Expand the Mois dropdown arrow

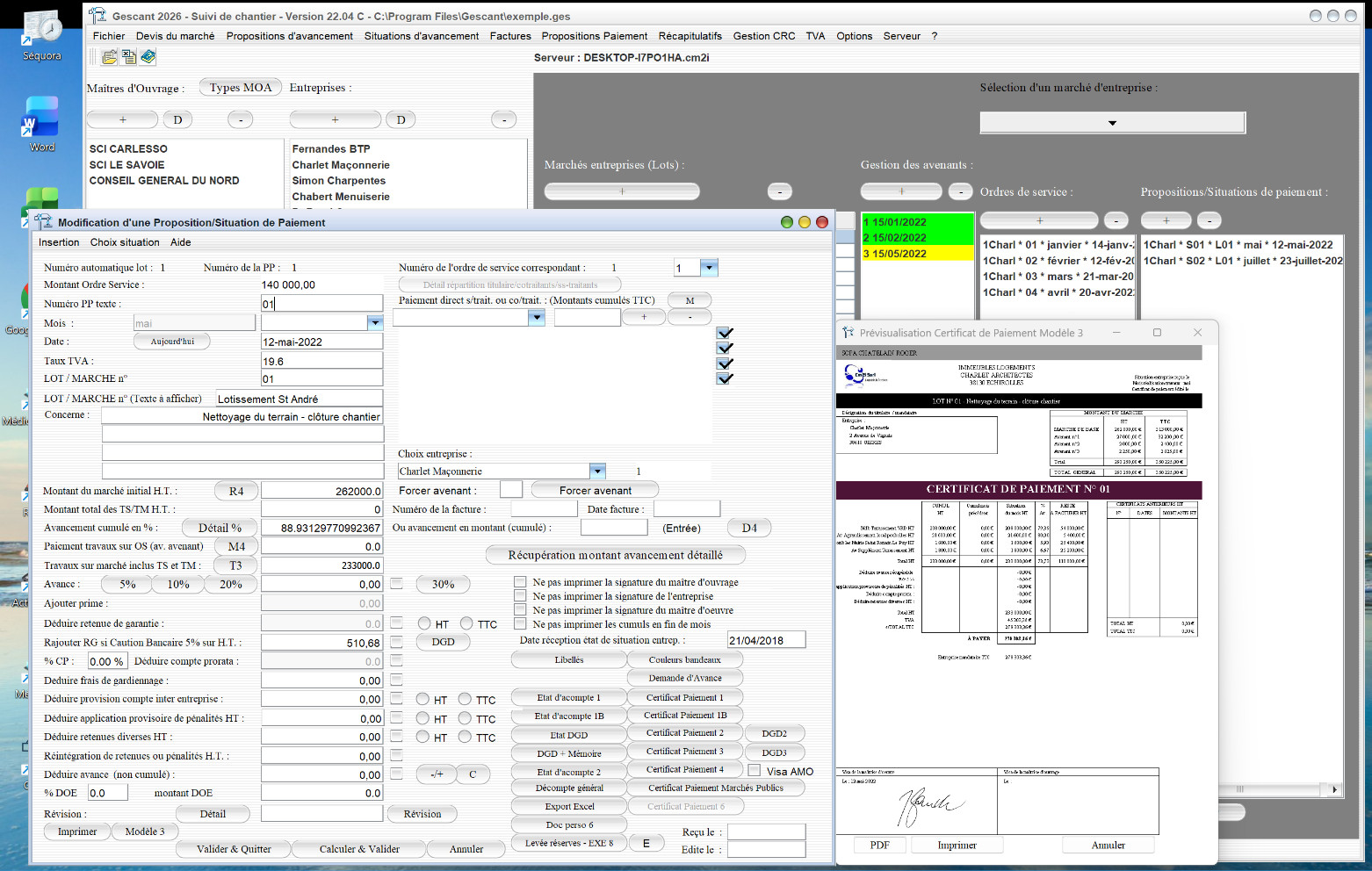coord(375,322)
